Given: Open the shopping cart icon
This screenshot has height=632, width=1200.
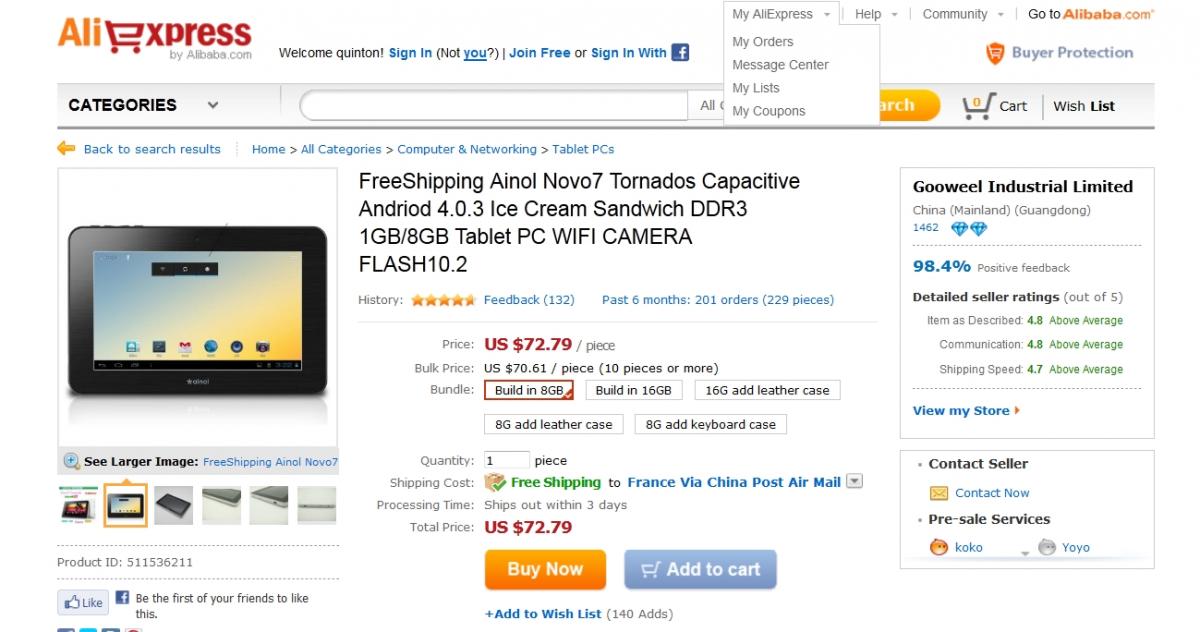Looking at the screenshot, I should (x=977, y=105).
